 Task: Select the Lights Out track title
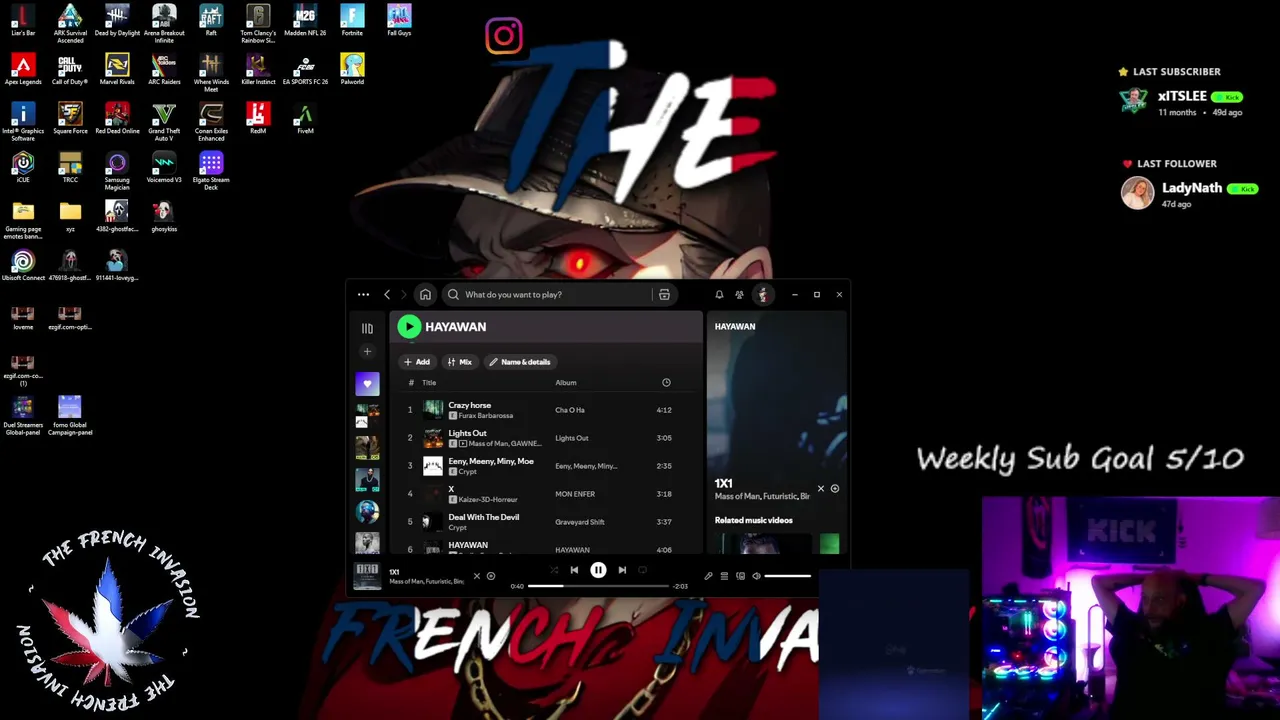point(467,433)
